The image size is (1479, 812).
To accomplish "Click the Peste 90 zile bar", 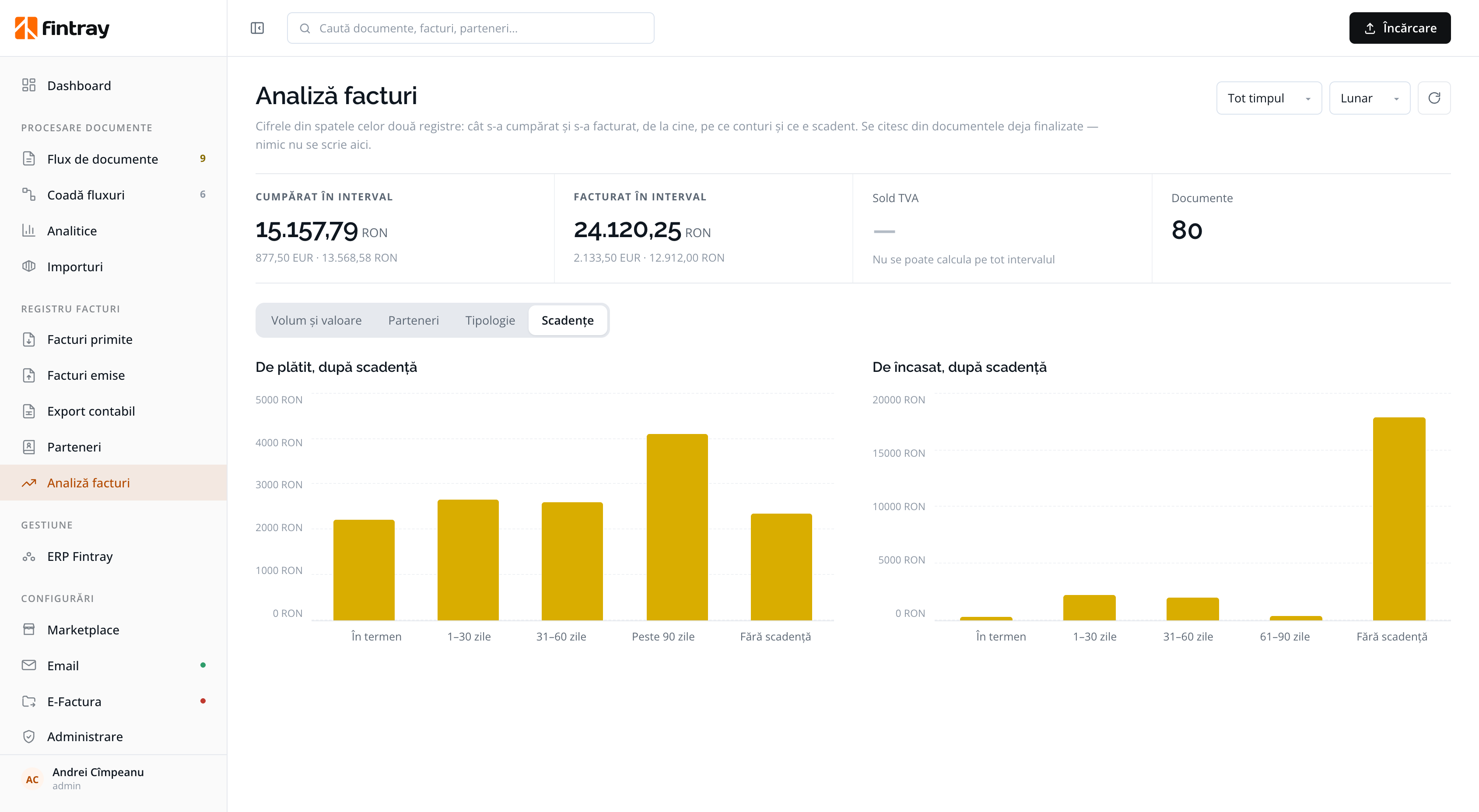I will (x=677, y=527).
